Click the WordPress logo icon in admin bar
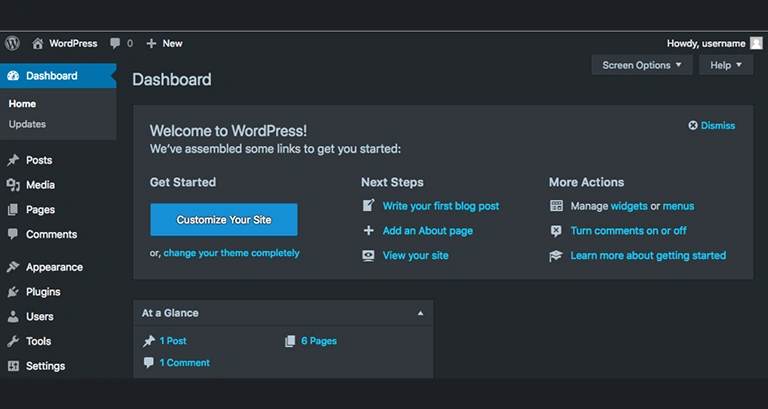This screenshot has width=768, height=409. [x=12, y=43]
